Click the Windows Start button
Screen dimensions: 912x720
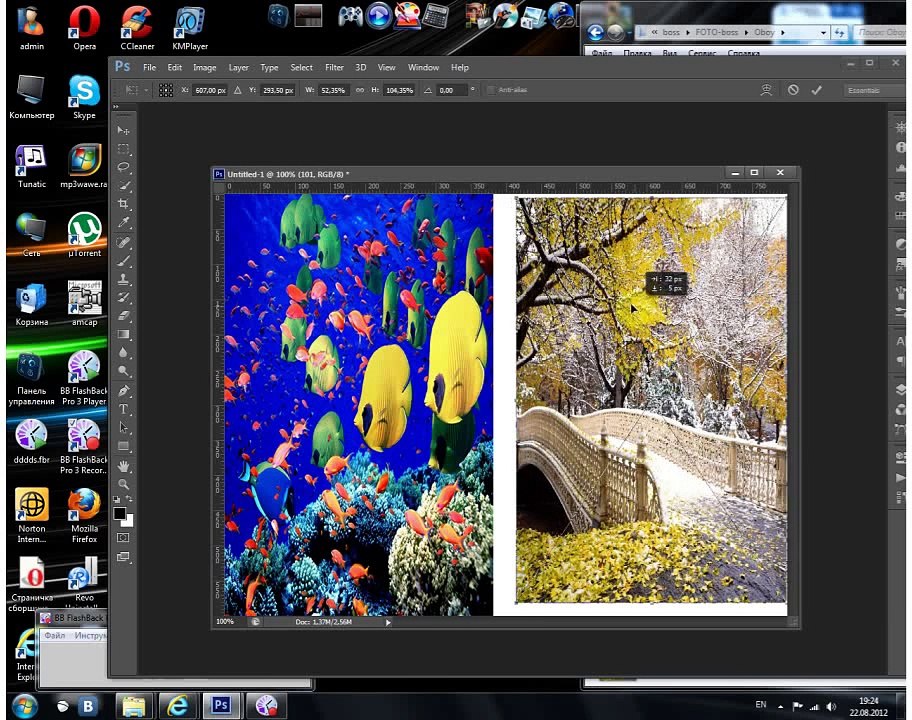[x=24, y=706]
